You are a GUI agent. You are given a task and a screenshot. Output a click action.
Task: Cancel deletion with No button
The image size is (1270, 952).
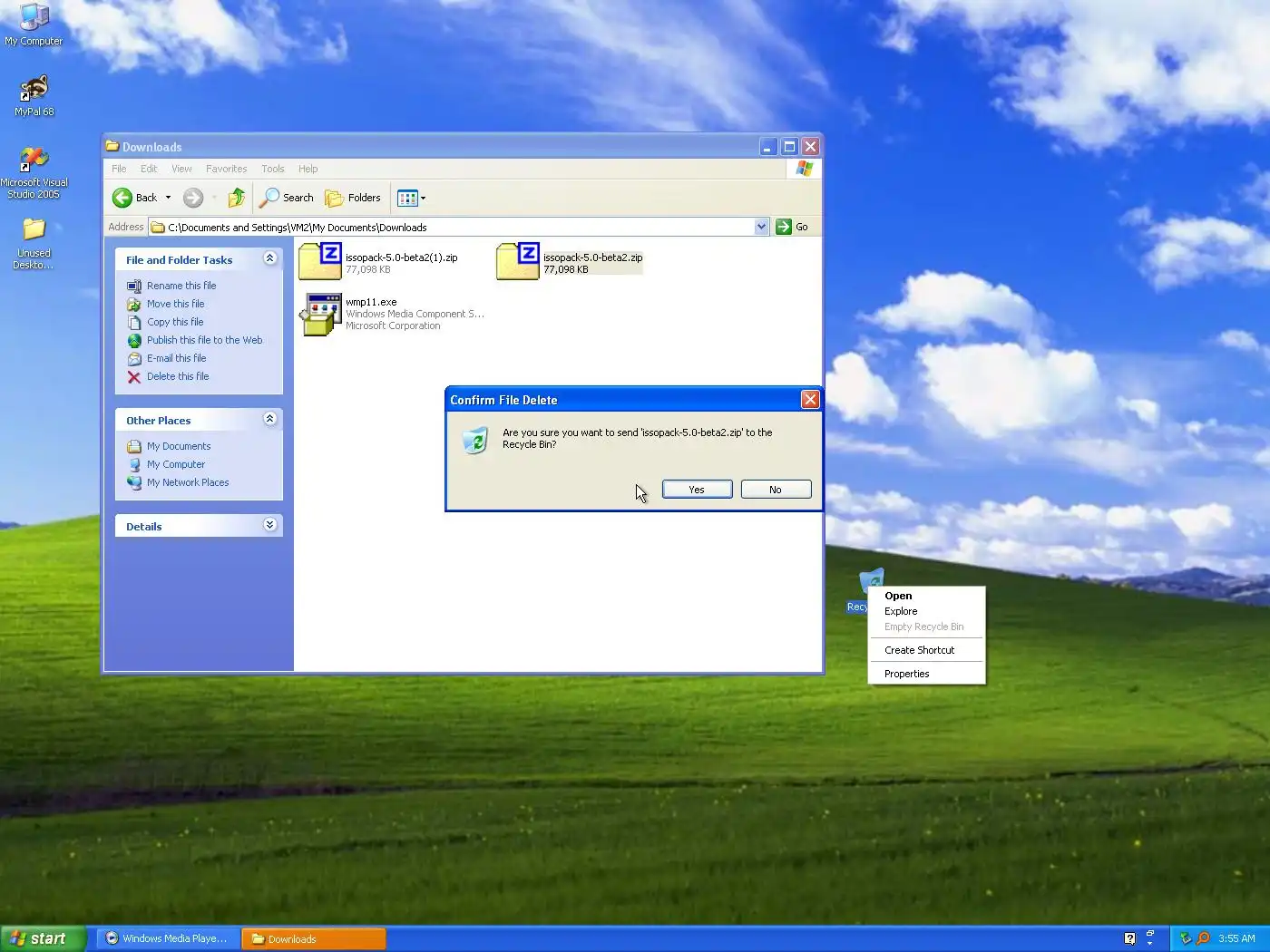776,490
